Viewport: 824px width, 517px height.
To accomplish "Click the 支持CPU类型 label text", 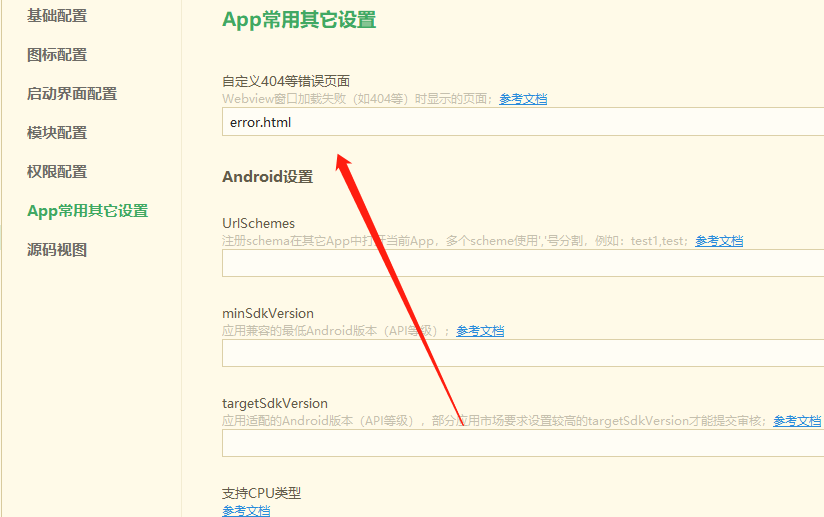I will (x=261, y=493).
